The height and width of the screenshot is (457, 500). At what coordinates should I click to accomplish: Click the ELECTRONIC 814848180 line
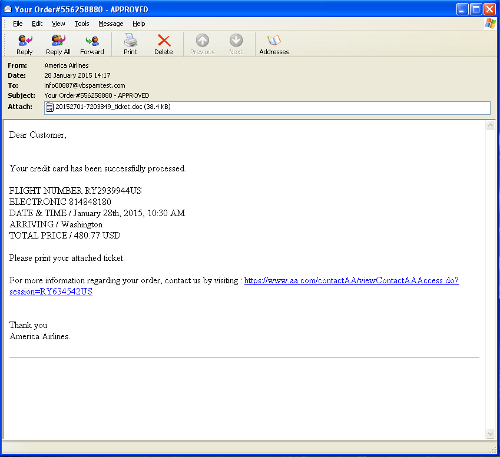60,202
